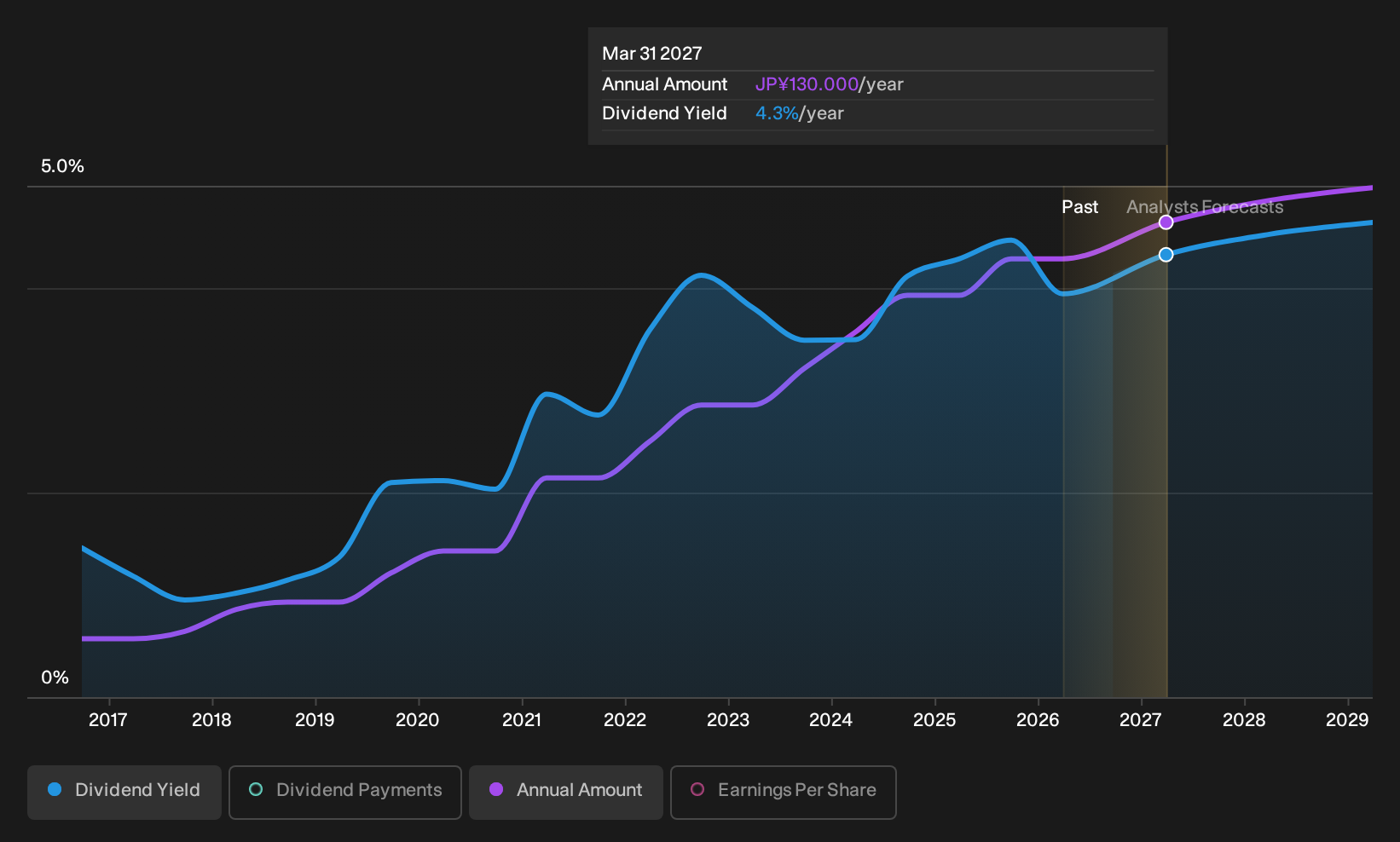
Task: Click the 'Annual Amount' tooltip row label
Action: (x=665, y=84)
